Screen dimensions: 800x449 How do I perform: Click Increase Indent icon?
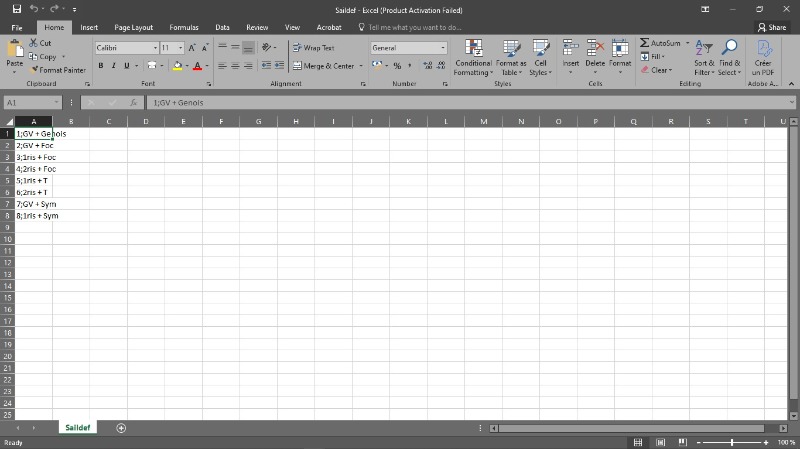(x=280, y=65)
